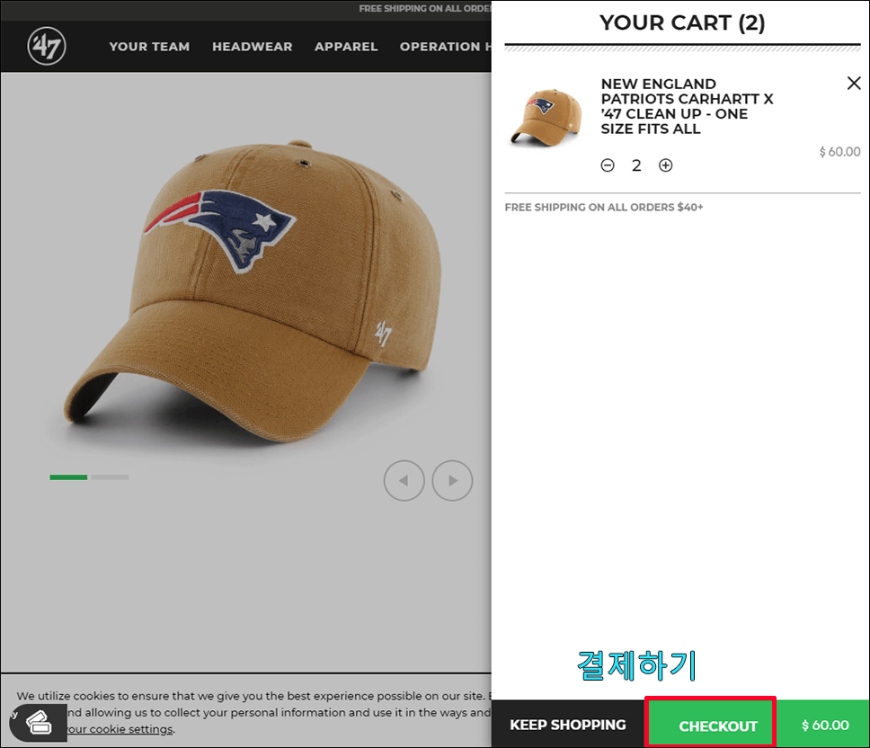
Task: Open the cookie settings link
Action: (120, 729)
